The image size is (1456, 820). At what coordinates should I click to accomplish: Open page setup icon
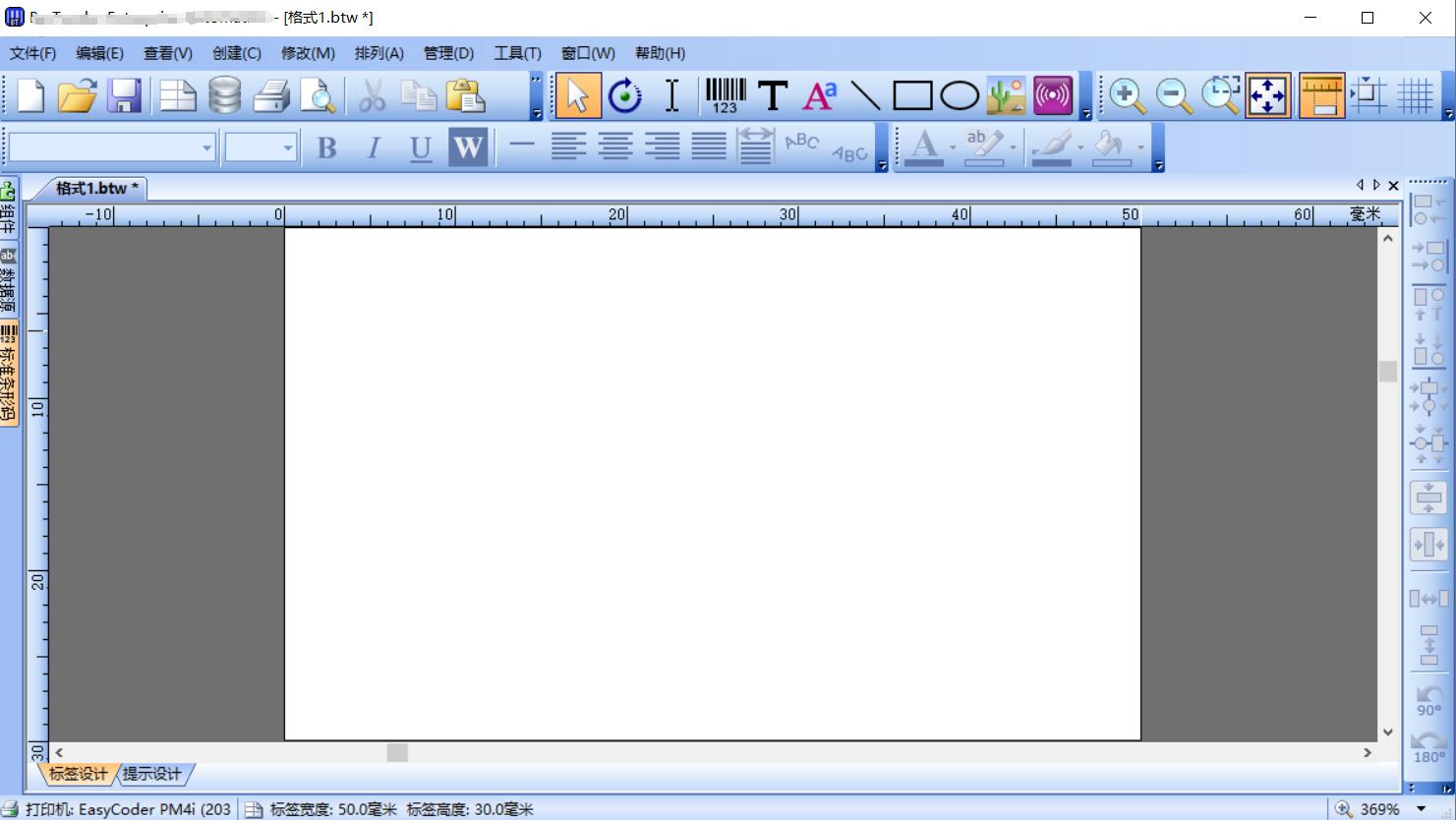pos(177,95)
